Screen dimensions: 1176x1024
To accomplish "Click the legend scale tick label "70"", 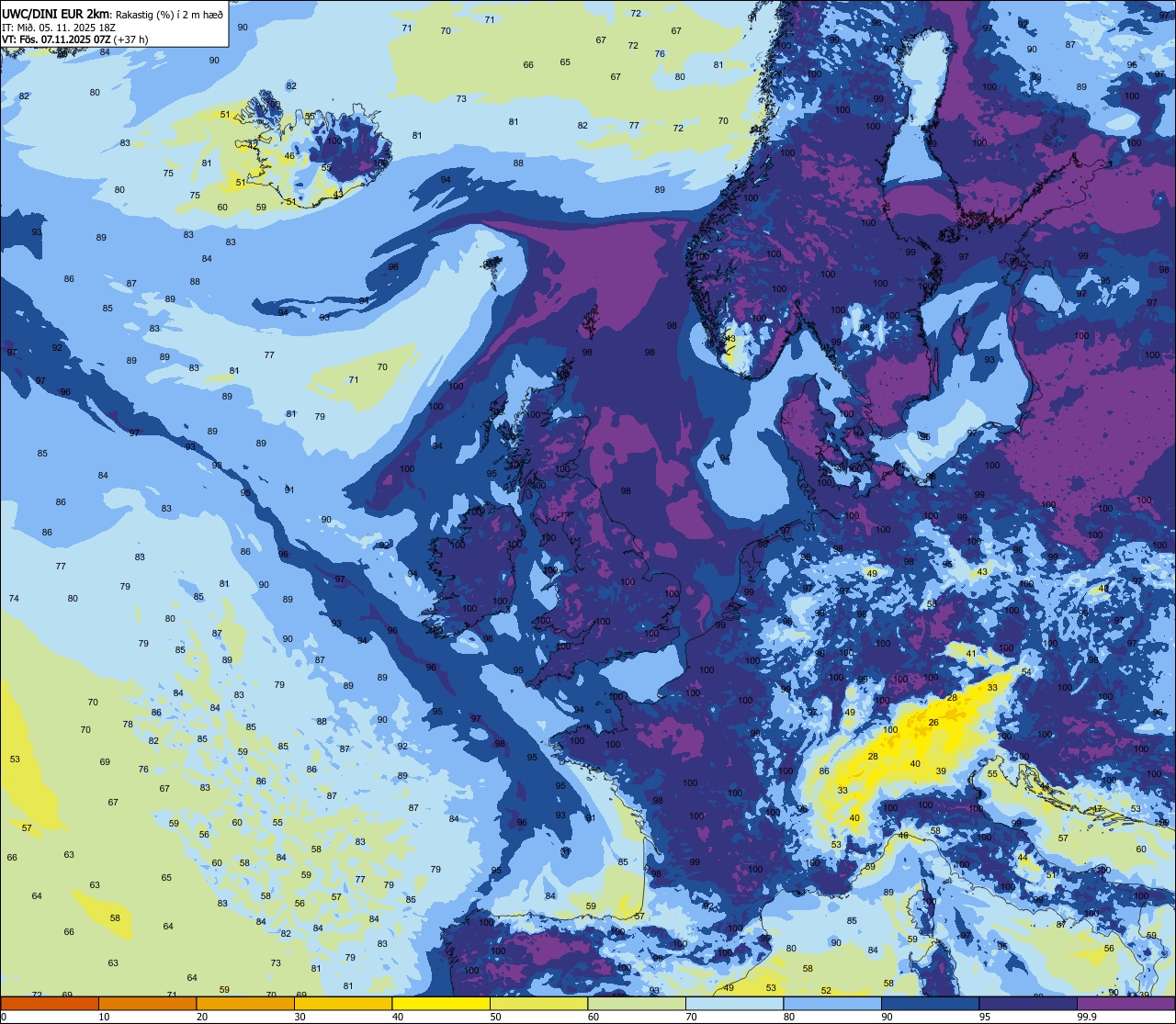I will [x=691, y=1017].
